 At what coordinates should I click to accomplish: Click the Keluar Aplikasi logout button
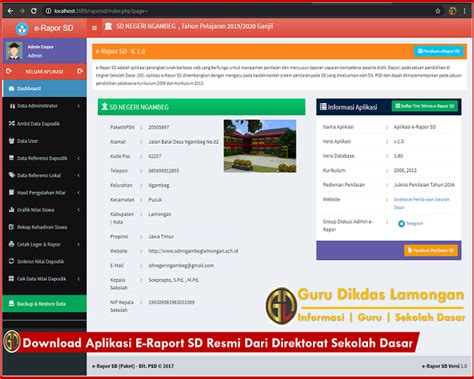[x=44, y=71]
